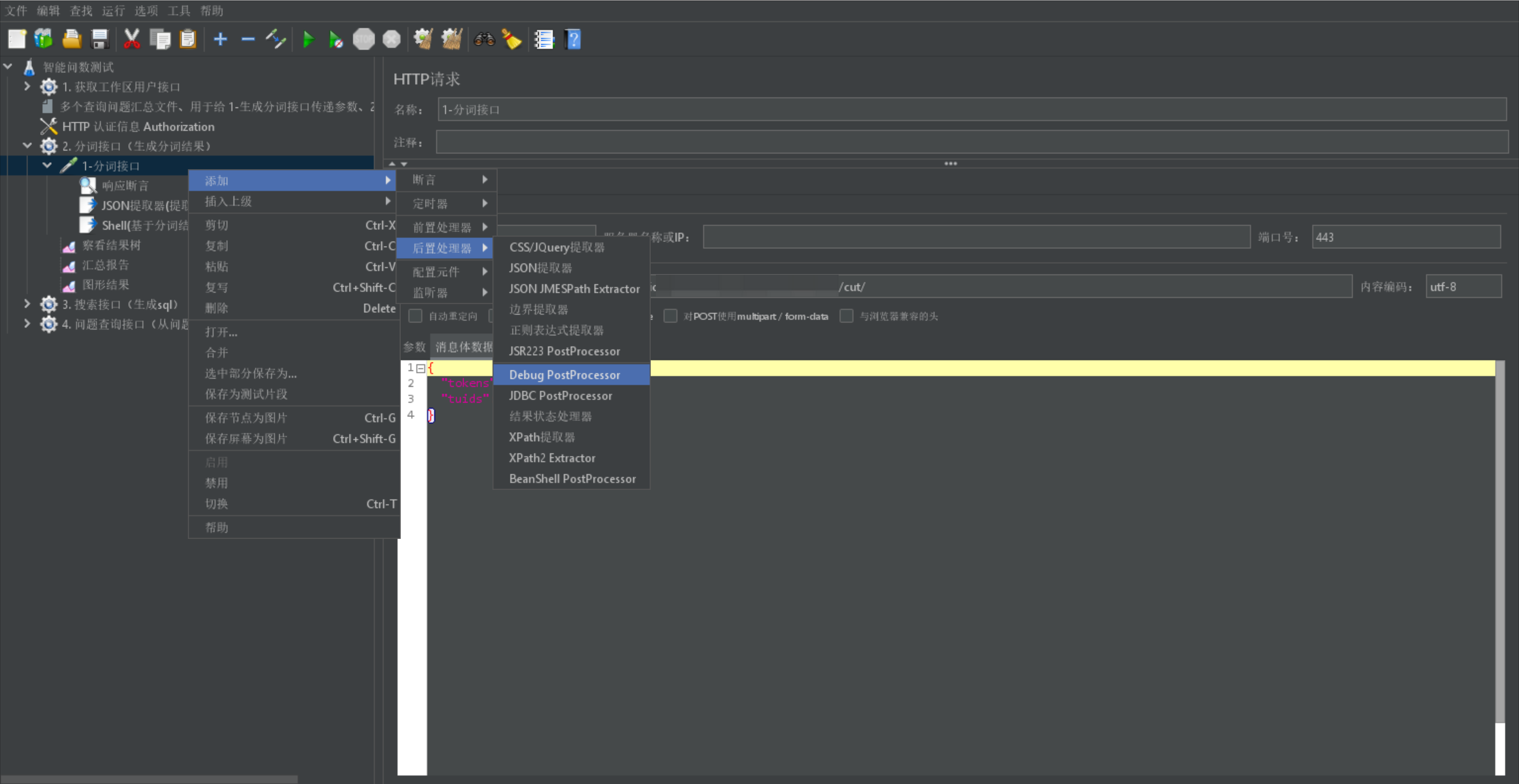
Task: Click the Save floppy disk icon
Action: tap(100, 40)
